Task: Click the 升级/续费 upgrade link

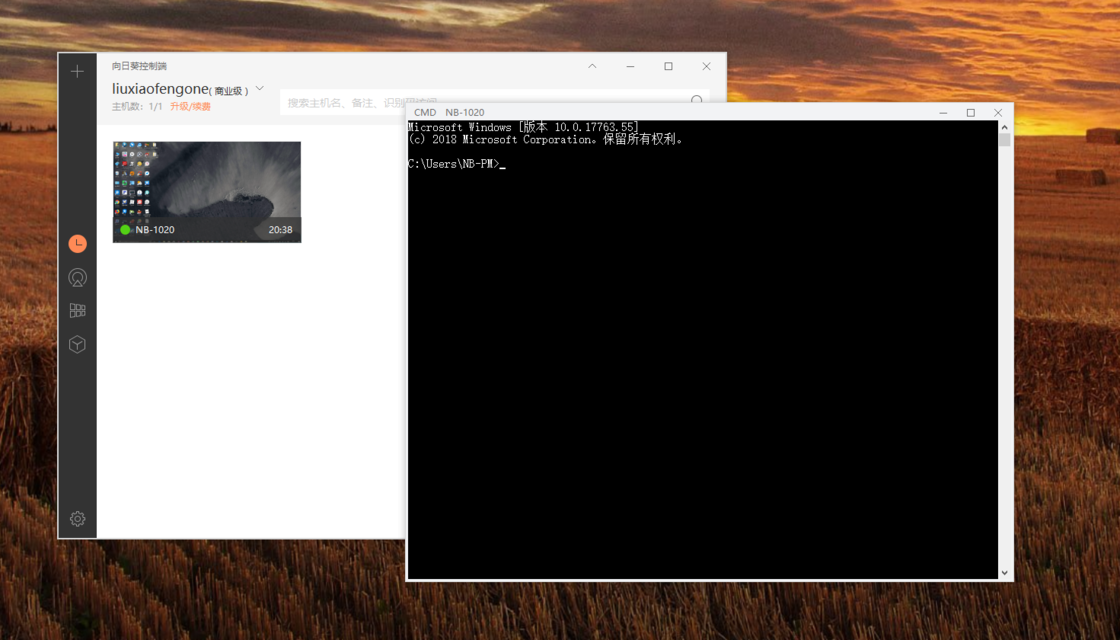Action: click(x=190, y=106)
